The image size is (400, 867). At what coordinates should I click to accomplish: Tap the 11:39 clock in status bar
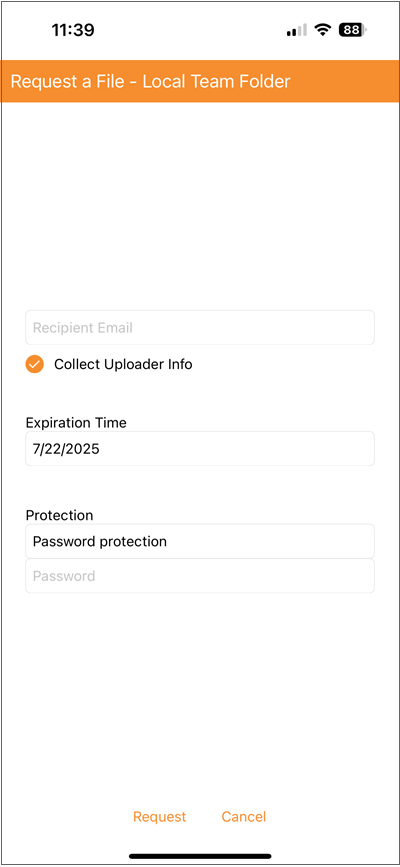(x=73, y=30)
